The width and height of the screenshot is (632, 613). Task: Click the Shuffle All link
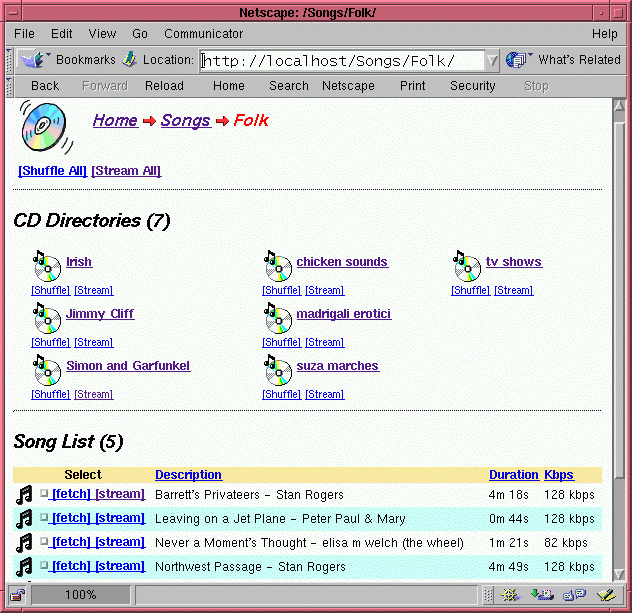pos(52,171)
